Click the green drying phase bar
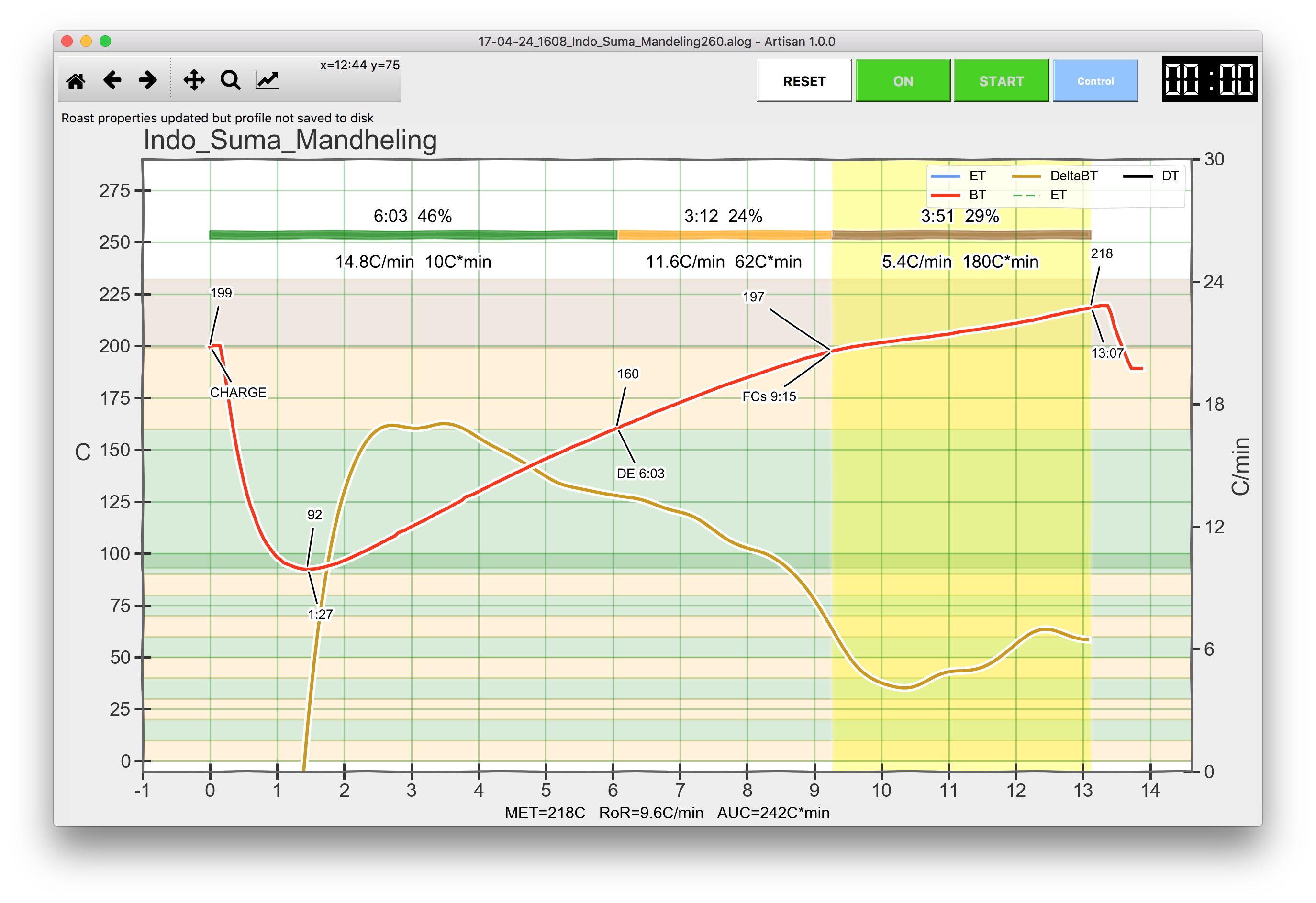The image size is (1316, 903). point(413,235)
